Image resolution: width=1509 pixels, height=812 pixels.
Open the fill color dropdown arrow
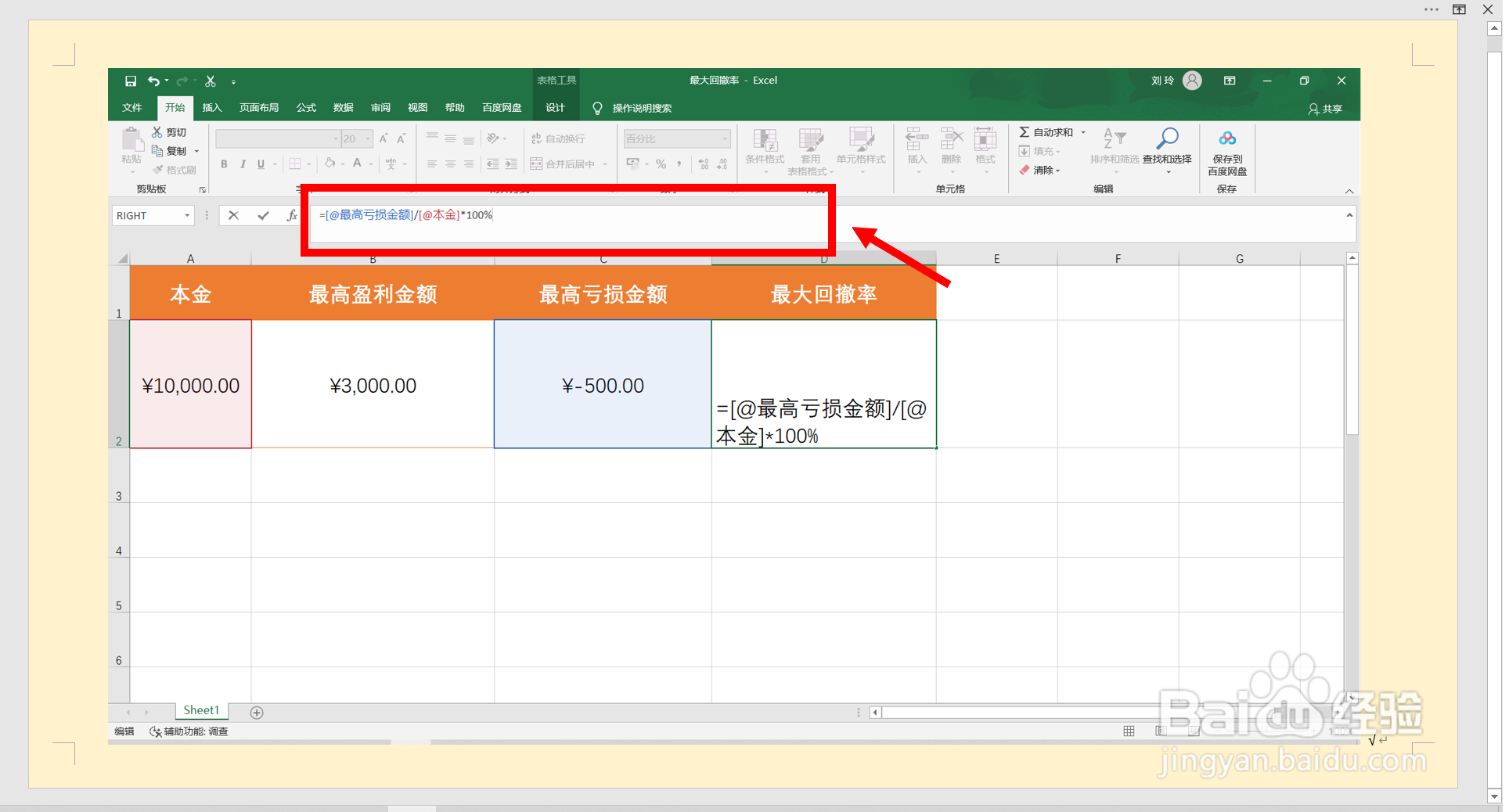[x=343, y=164]
